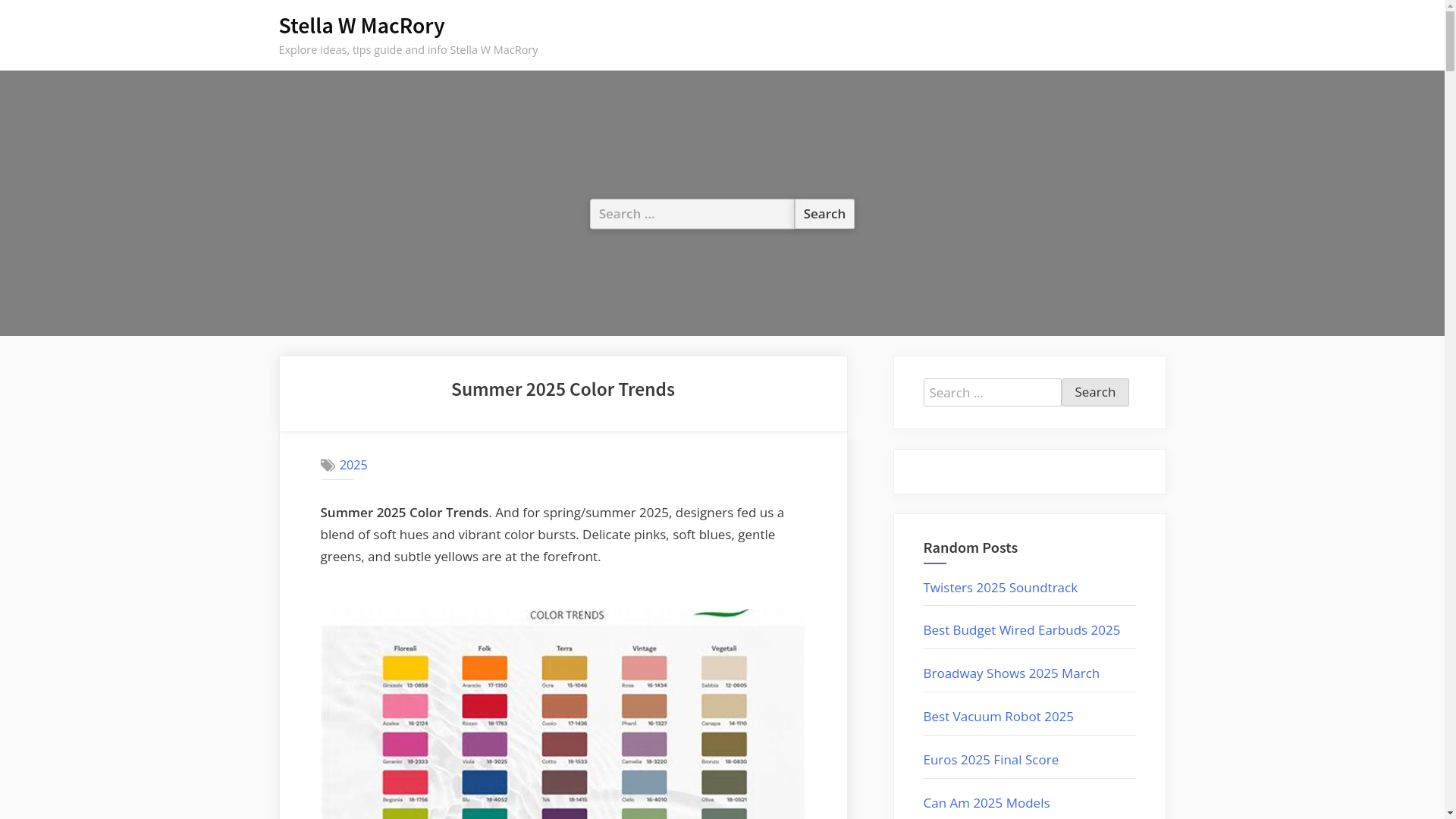Click the pink Azalea 16-2124 swatch
Screen dimensions: 1456x819
[405, 706]
